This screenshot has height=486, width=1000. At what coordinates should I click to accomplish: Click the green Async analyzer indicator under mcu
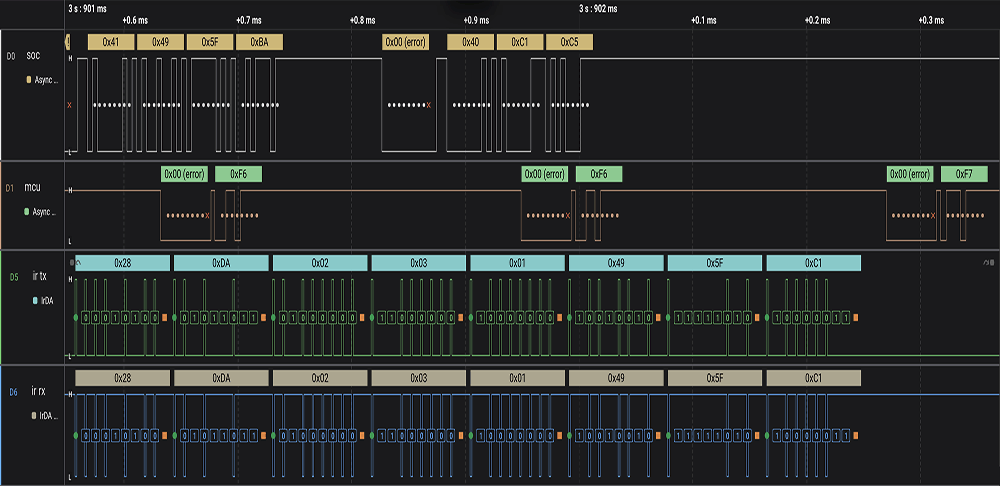point(26,211)
